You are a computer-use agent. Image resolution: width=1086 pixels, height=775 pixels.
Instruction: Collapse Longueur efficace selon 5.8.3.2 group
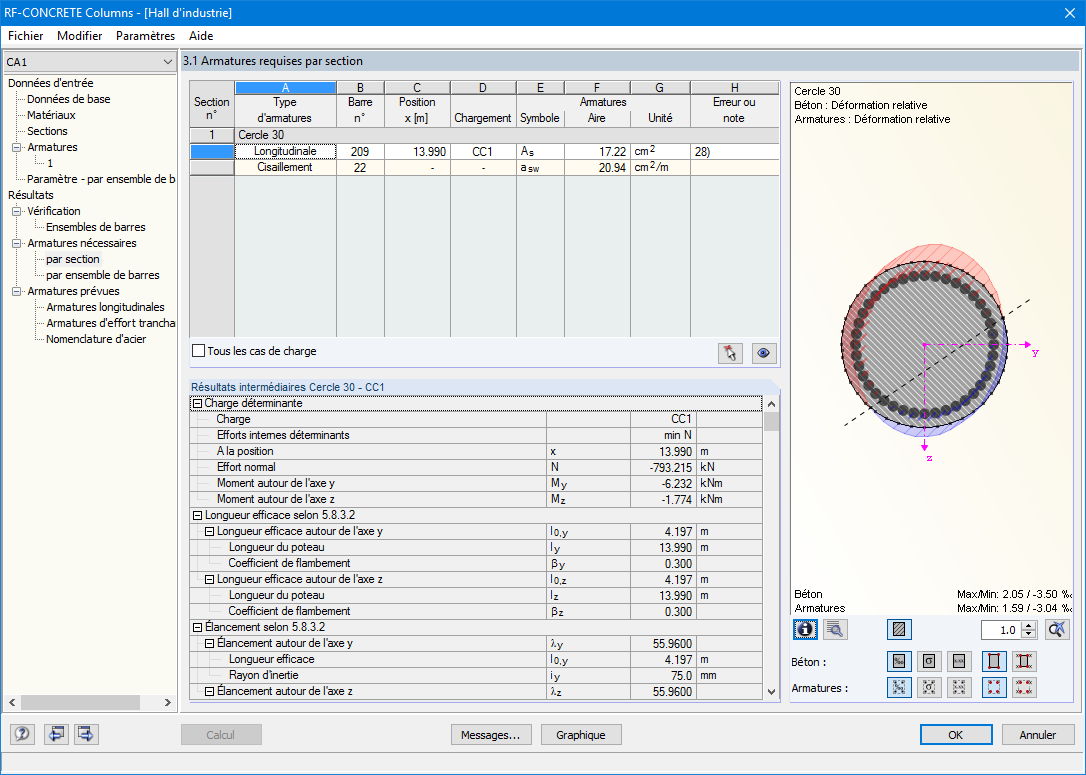point(197,515)
